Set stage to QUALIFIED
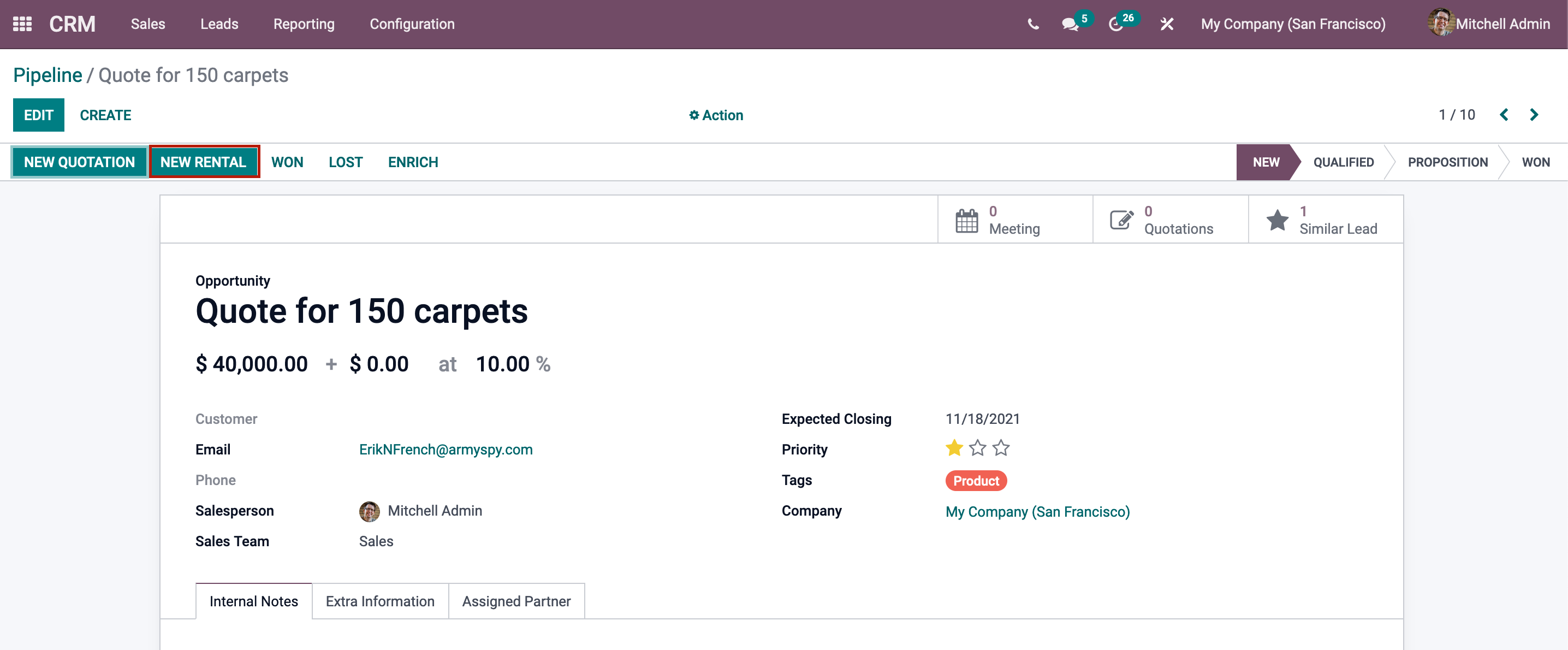Screen dimensions: 1568x650 tap(1344, 162)
